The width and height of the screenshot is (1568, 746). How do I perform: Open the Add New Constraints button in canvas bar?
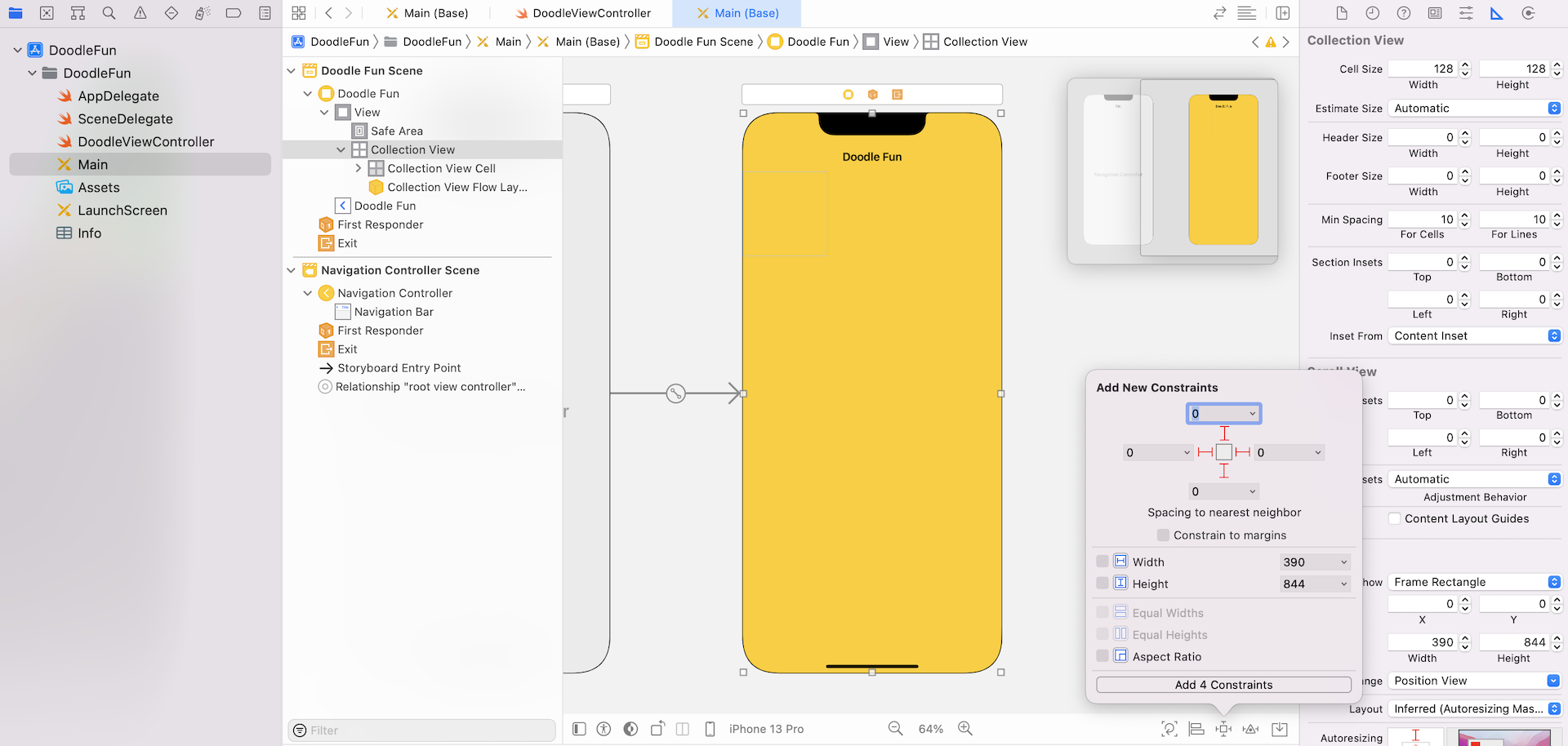pyautogui.click(x=1223, y=729)
